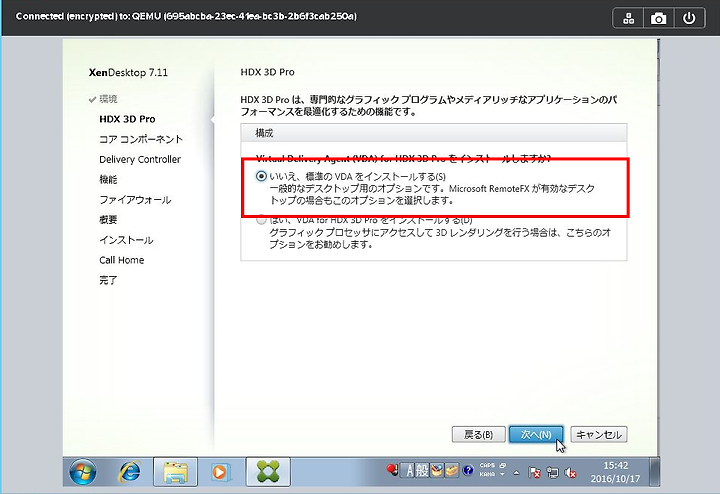Select the 環境 step in sidebar
This screenshot has height=494, width=720.
[108, 99]
